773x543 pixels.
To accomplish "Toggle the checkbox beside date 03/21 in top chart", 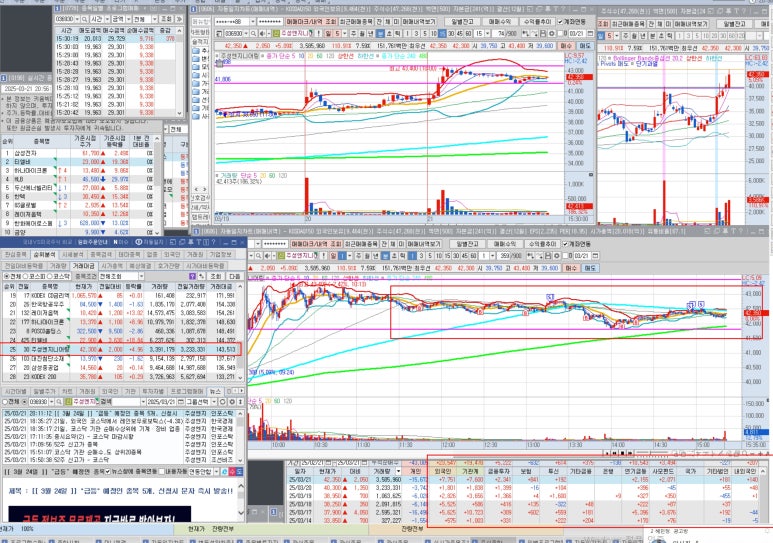I will click(x=560, y=34).
